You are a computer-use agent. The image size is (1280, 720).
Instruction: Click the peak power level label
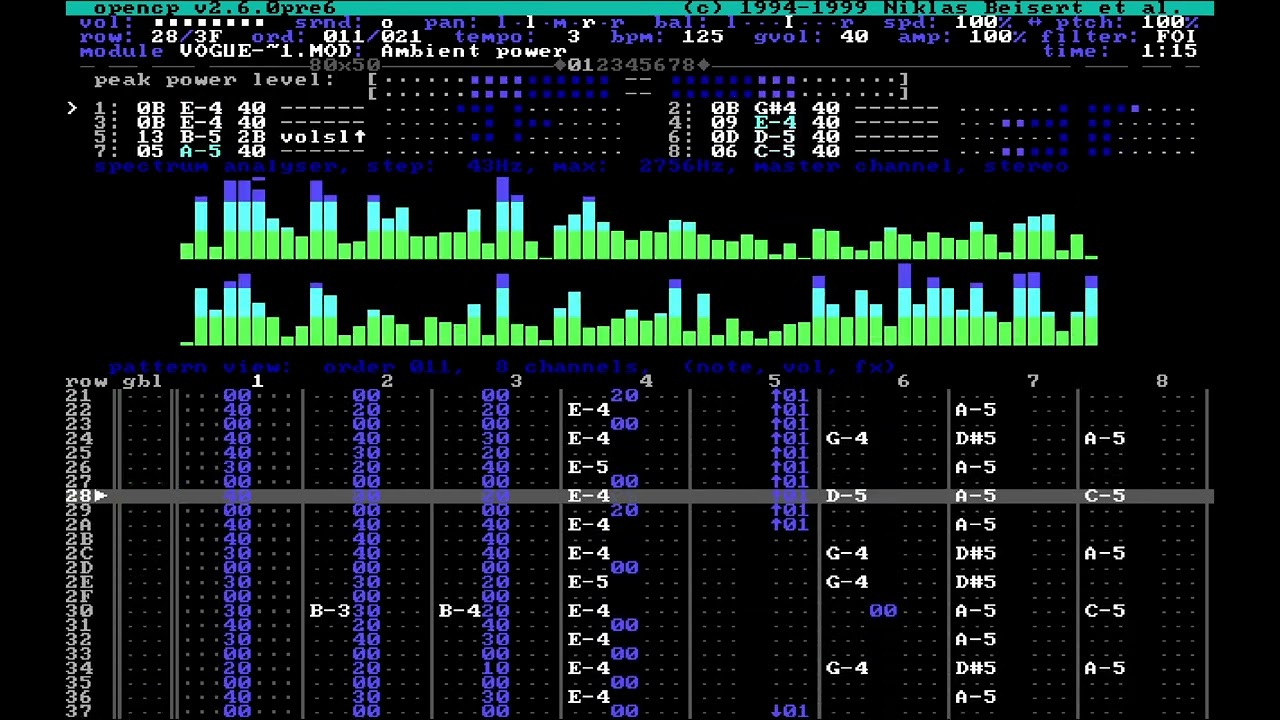[215, 80]
